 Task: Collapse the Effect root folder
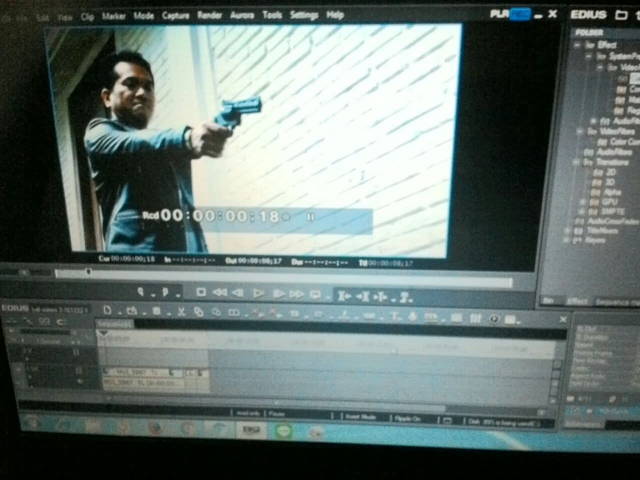click(577, 45)
